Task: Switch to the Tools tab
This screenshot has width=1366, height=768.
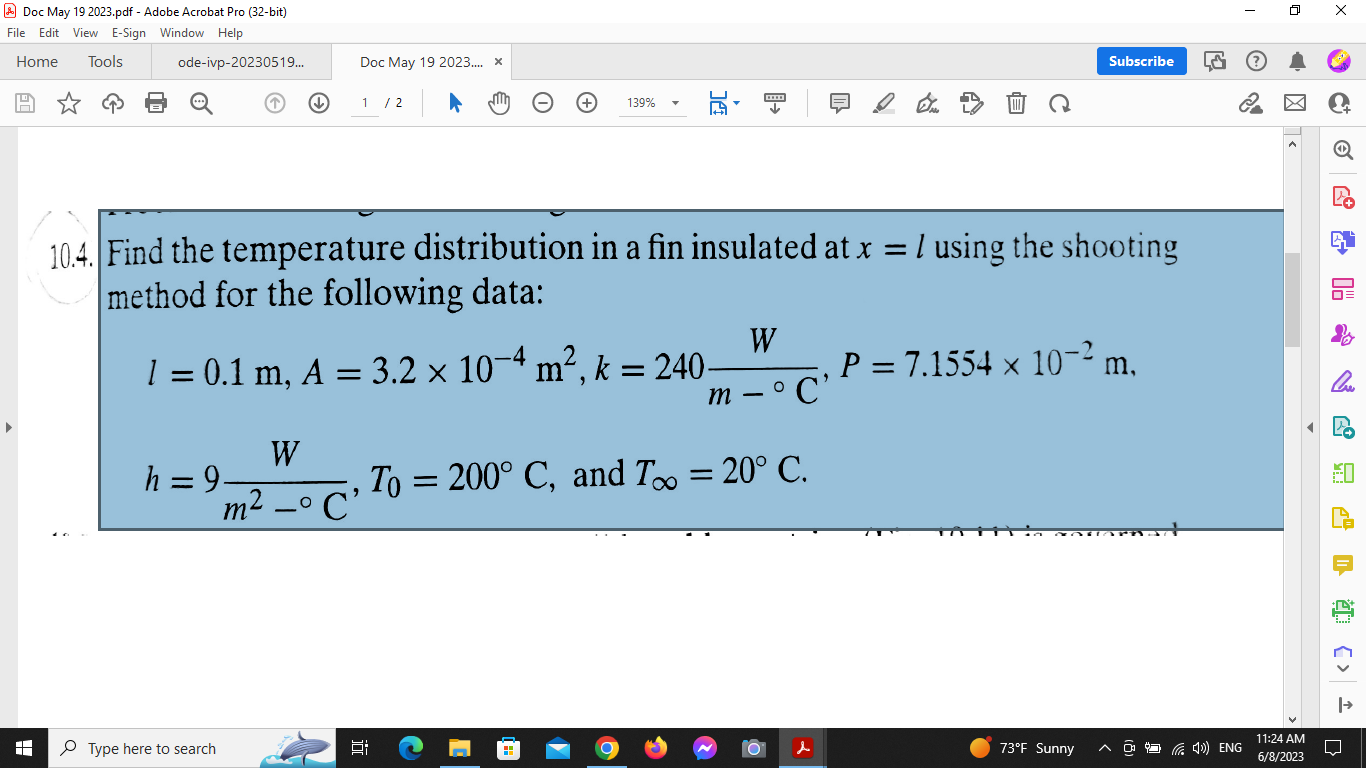Action: [105, 62]
